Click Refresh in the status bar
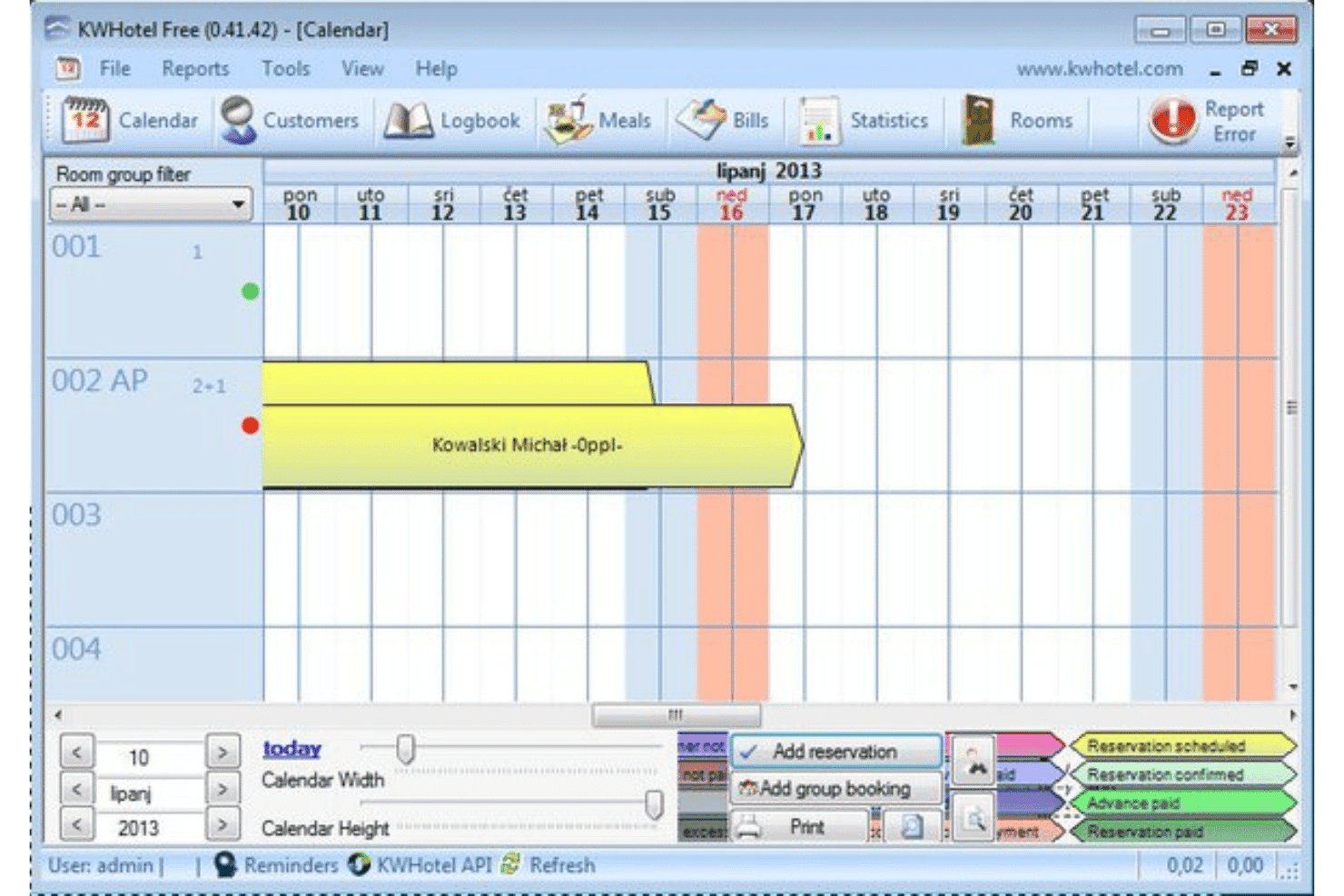1344x896 pixels. click(548, 865)
